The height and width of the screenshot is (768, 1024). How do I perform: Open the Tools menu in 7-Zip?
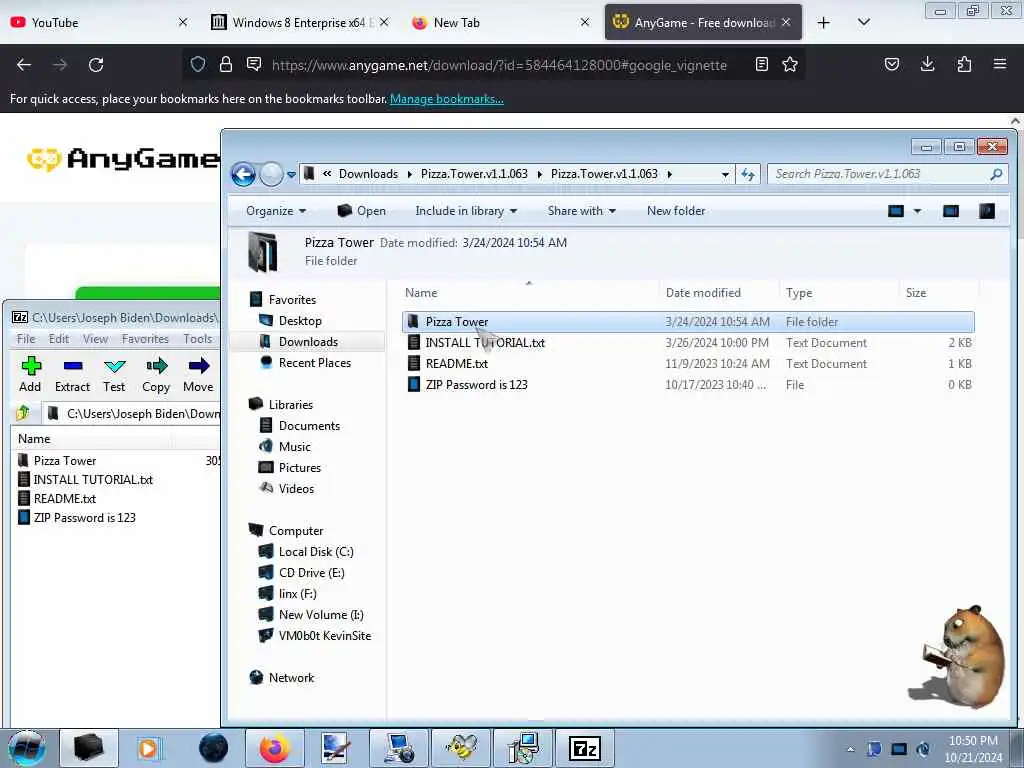point(198,339)
